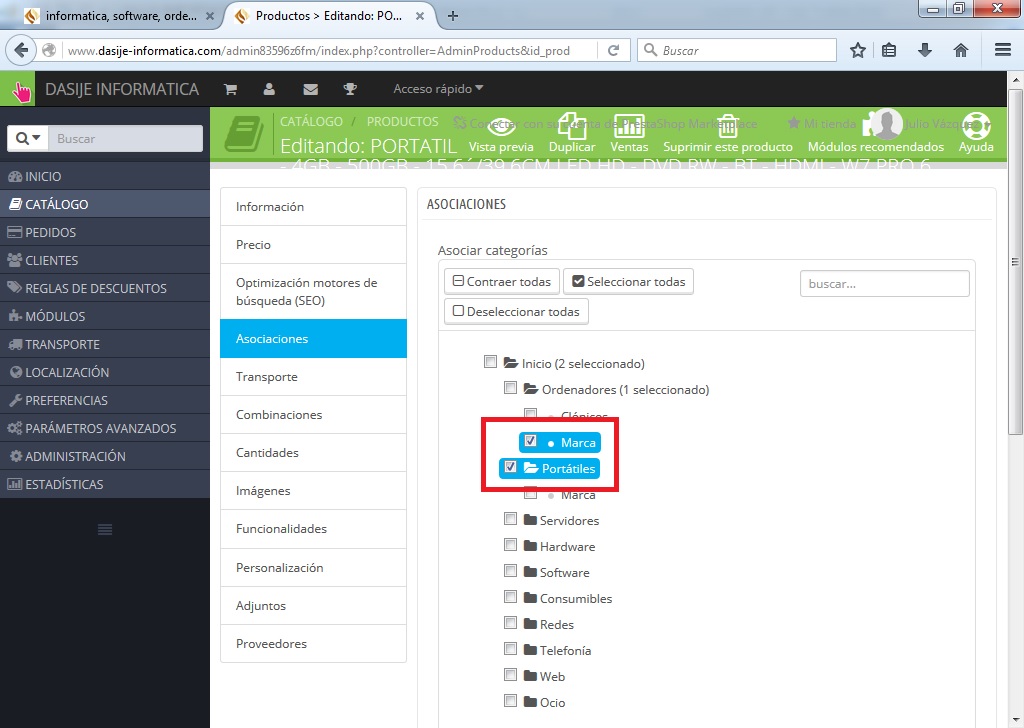Open product Ventas chart icon
The height and width of the screenshot is (728, 1024).
coord(629,125)
